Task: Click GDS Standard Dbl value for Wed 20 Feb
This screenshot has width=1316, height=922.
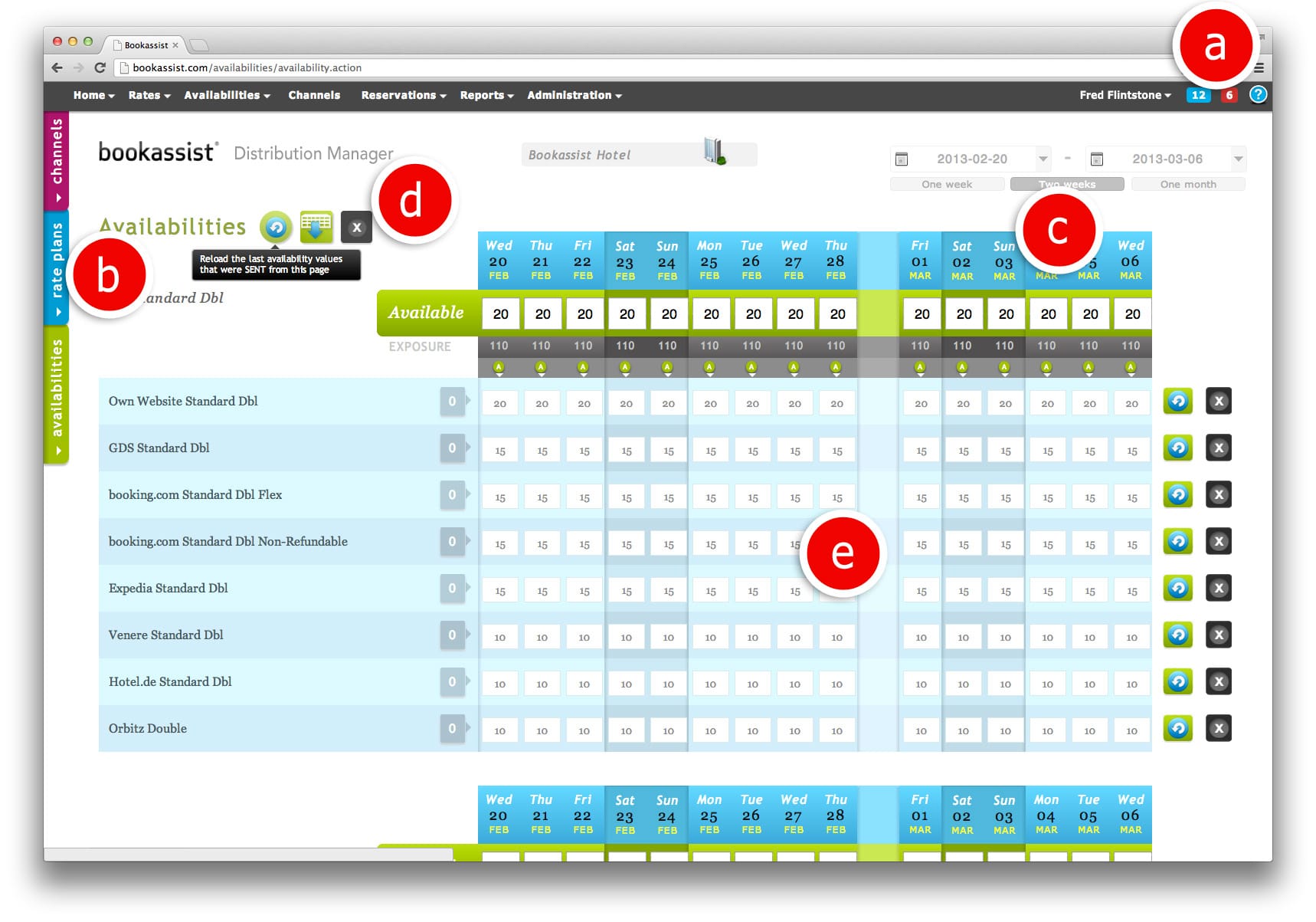Action: point(499,451)
